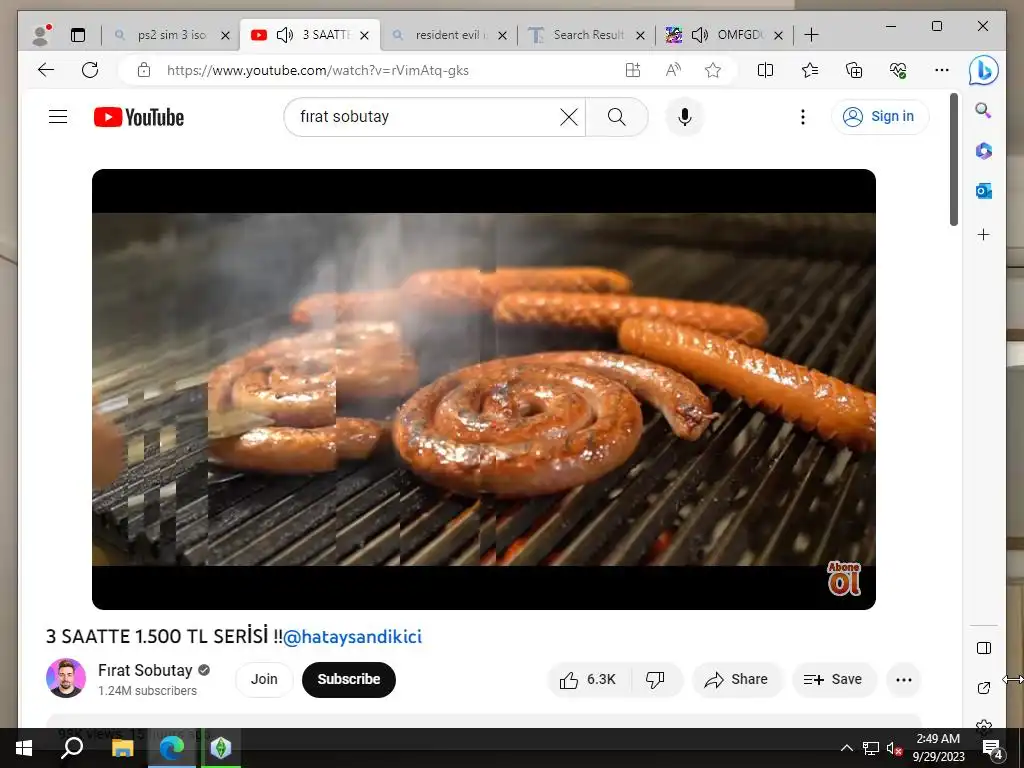Open the apps available icon in address bar
Screen dimensions: 1024x768
click(632, 70)
